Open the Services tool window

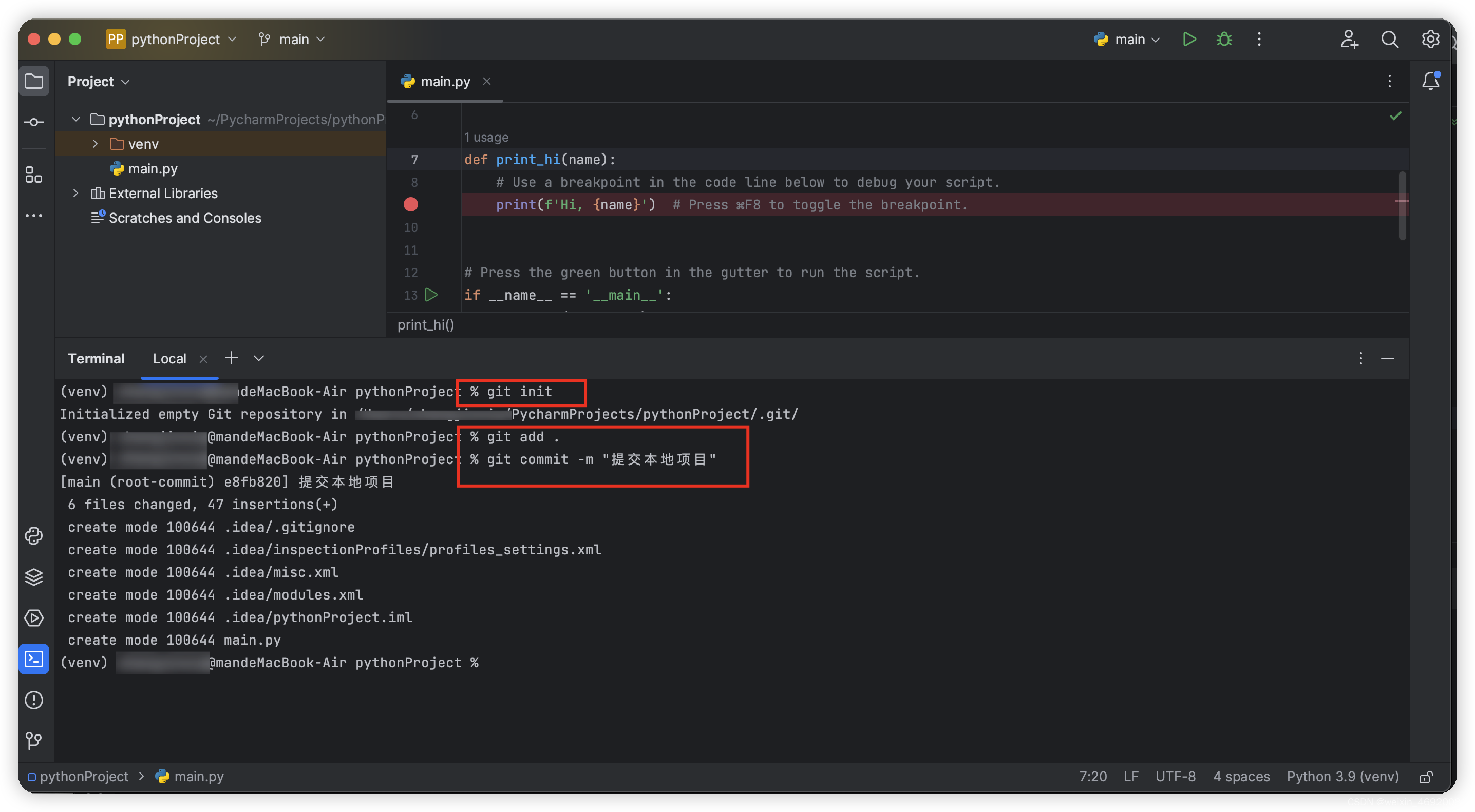(34, 618)
